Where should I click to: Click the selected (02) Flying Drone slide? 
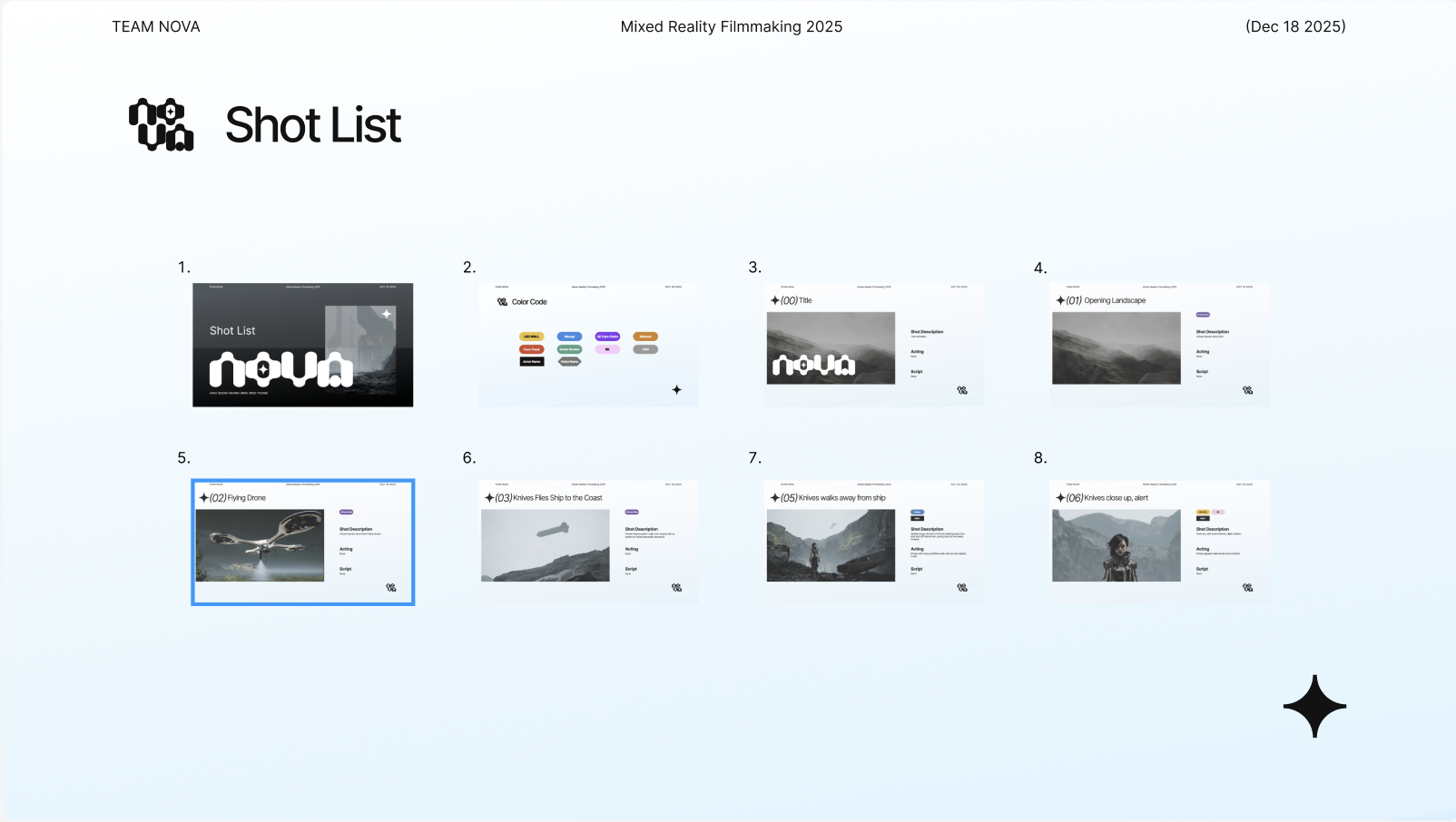(302, 542)
